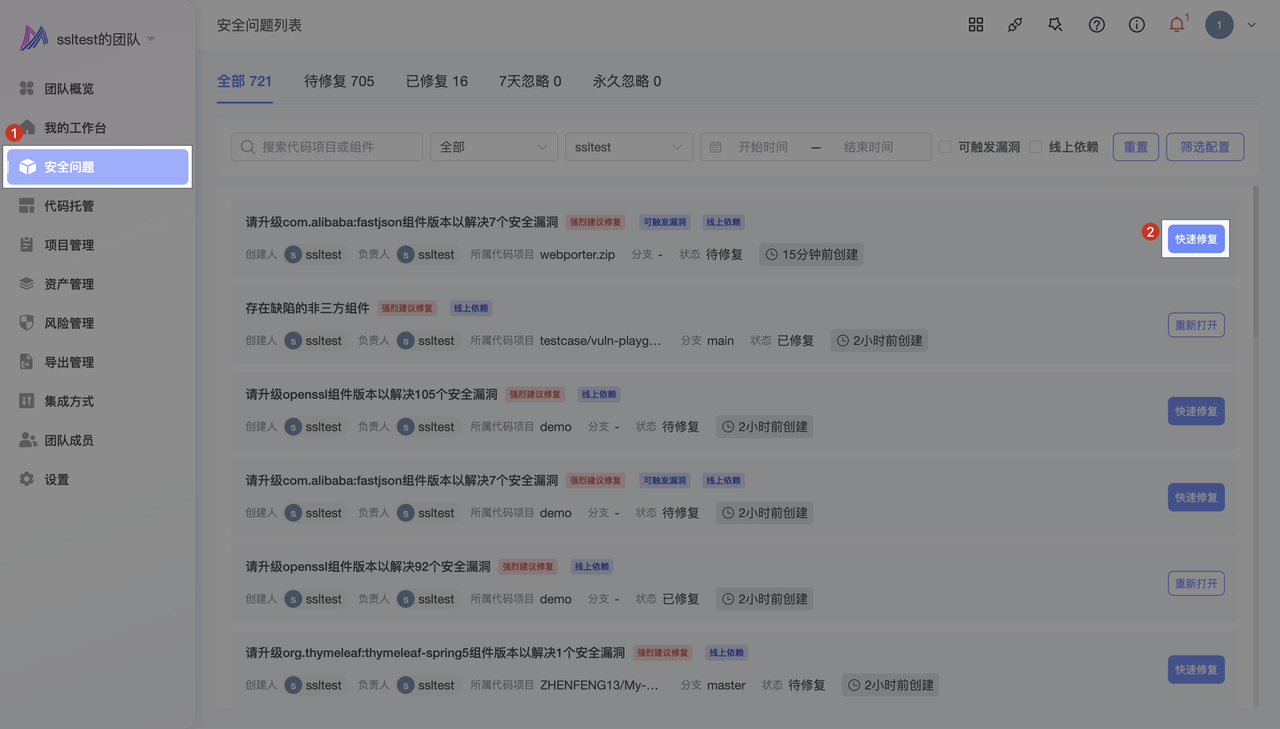Toggle the 线上依赖 checkbox filter

(x=1036, y=147)
